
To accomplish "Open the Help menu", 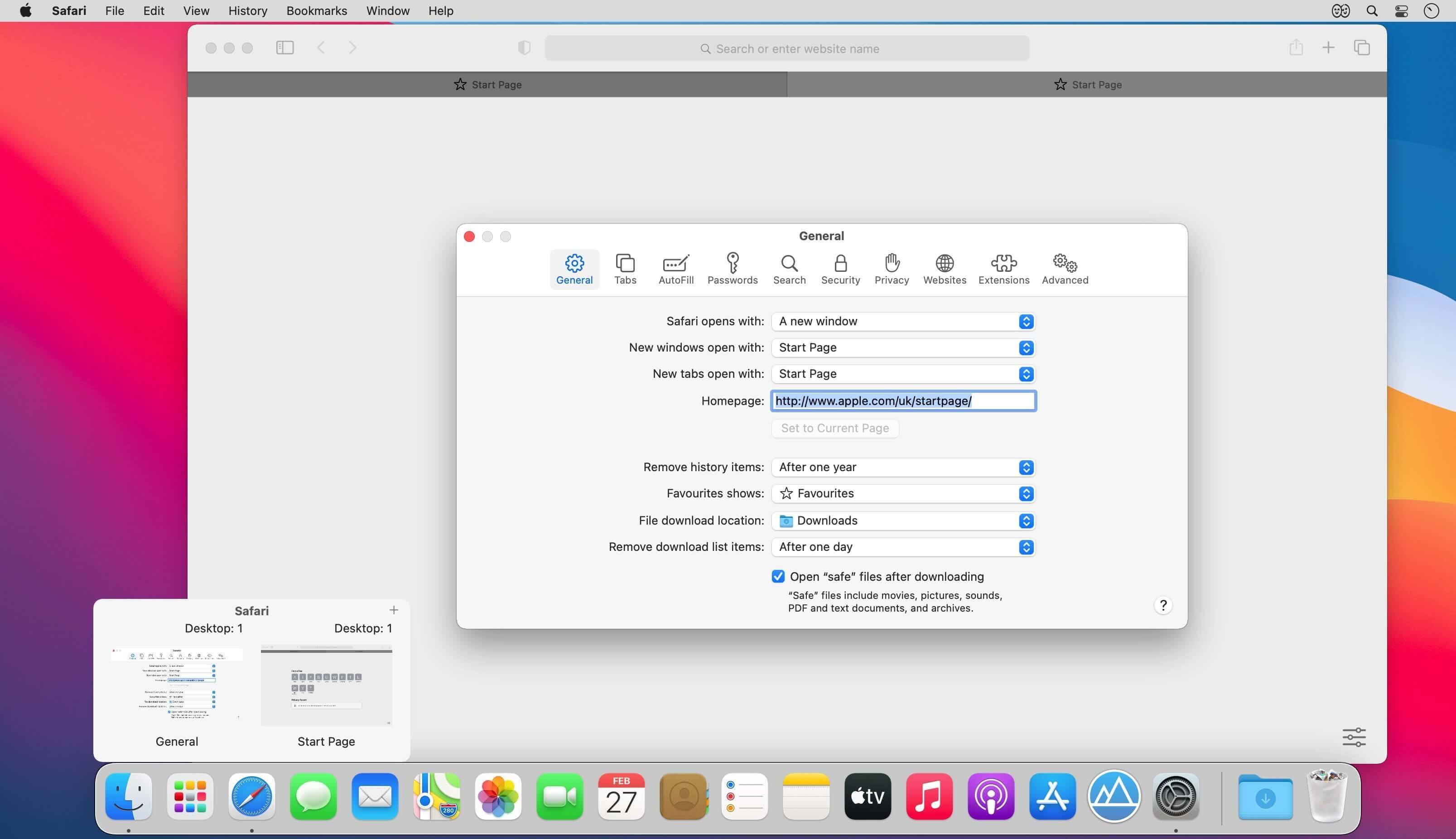I will pyautogui.click(x=441, y=11).
